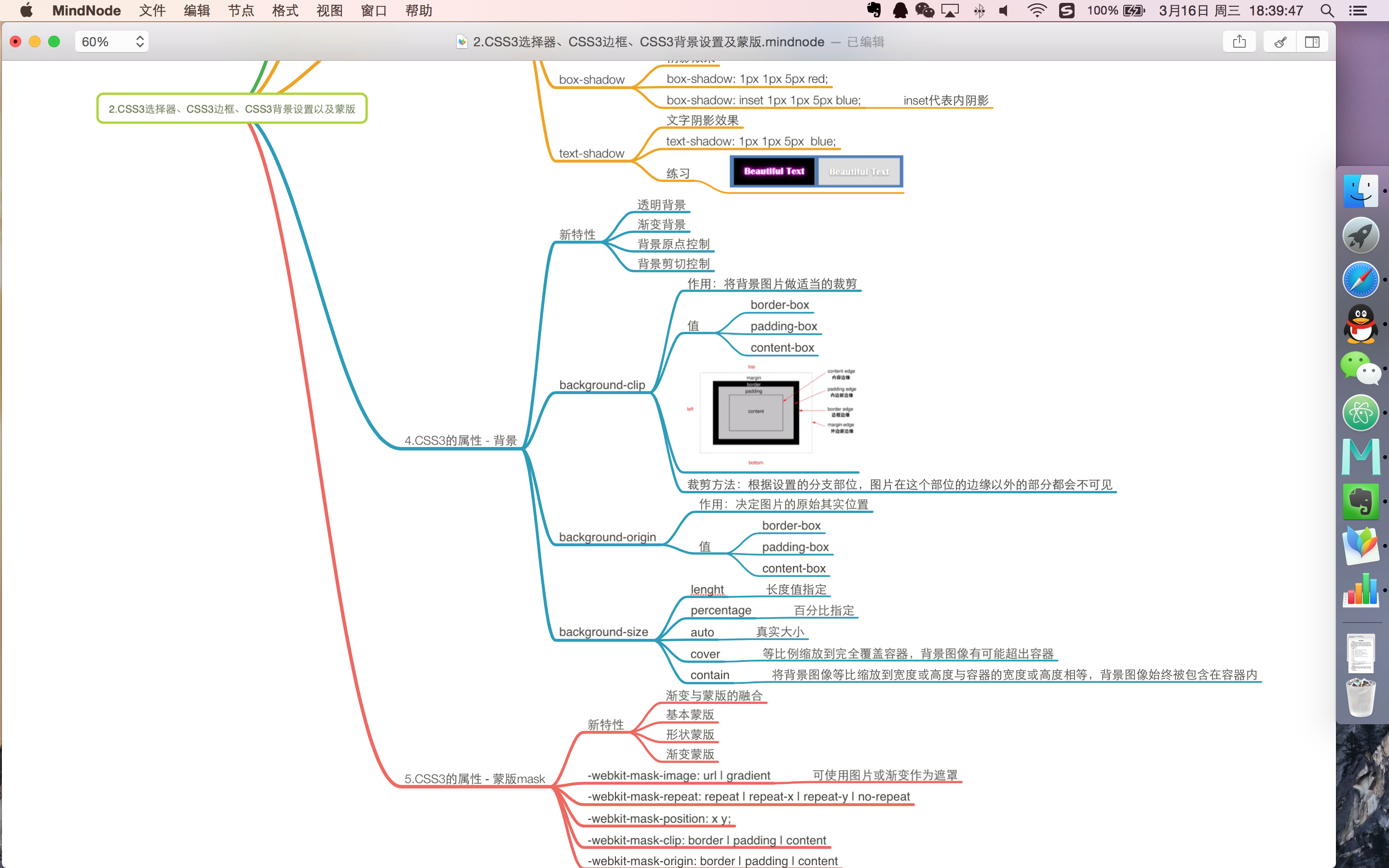Click Bluetooth menu bar icon
The image size is (1389, 868).
[x=979, y=10]
